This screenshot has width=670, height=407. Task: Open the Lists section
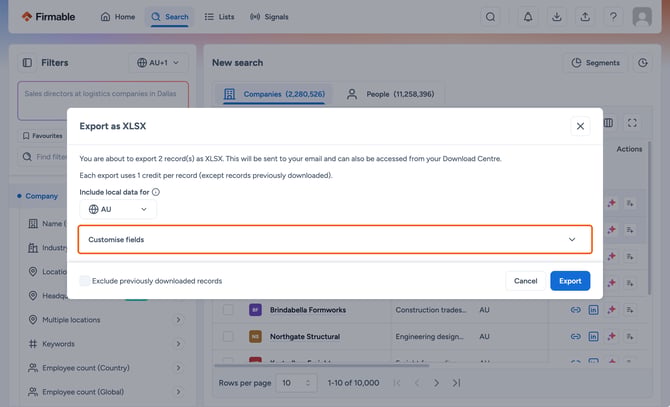point(219,17)
